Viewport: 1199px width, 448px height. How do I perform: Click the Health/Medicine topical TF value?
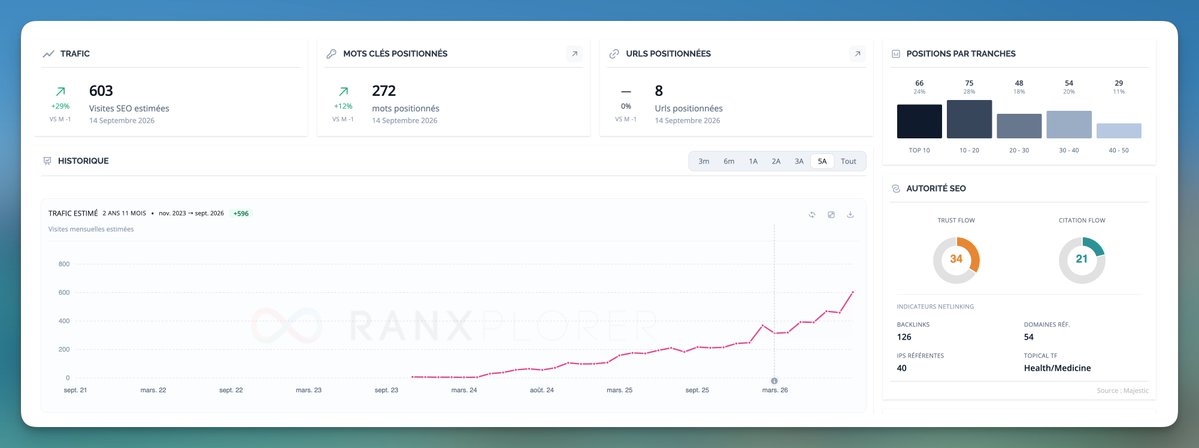pyautogui.click(x=1058, y=368)
